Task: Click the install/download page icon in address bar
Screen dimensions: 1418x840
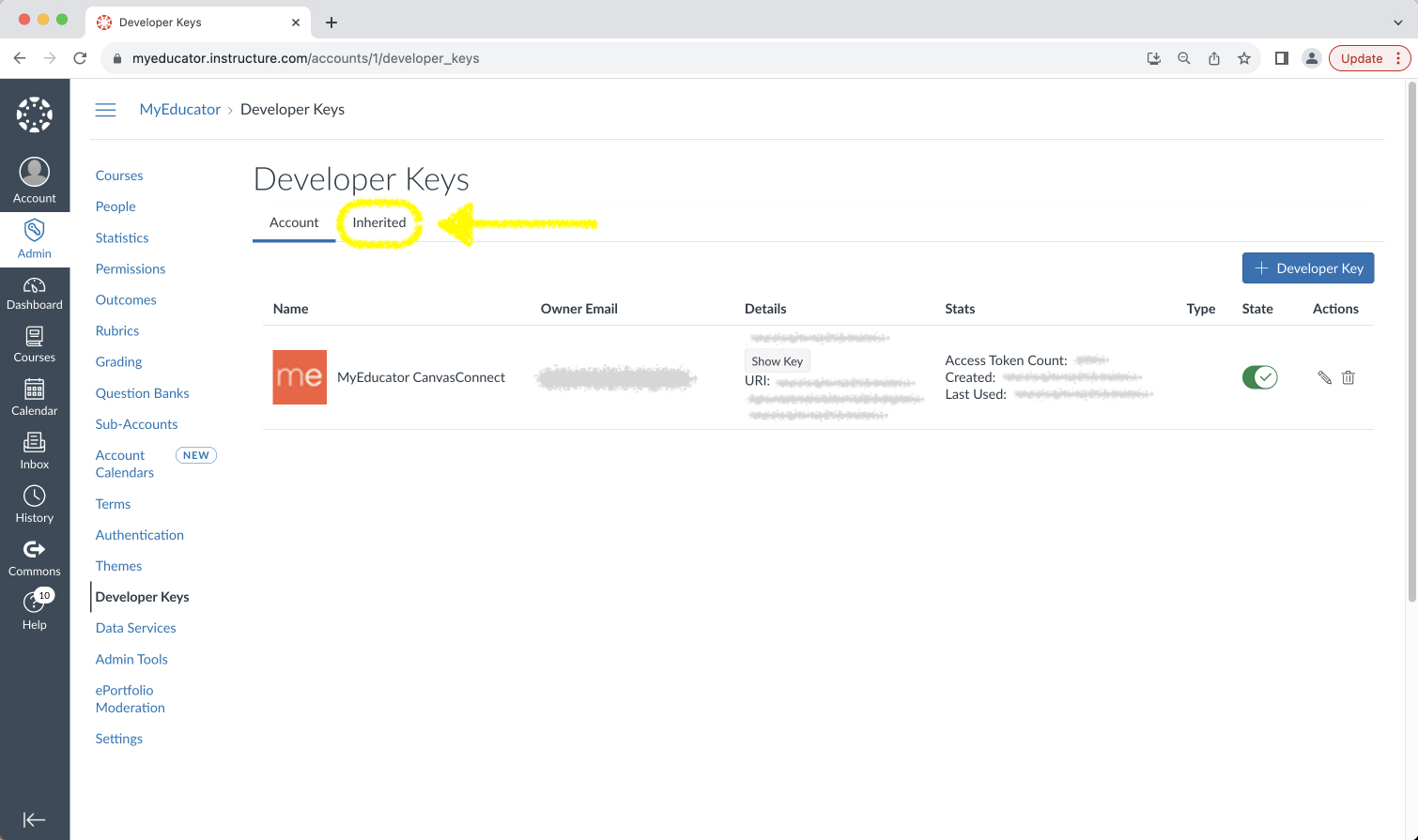Action: [x=1154, y=58]
